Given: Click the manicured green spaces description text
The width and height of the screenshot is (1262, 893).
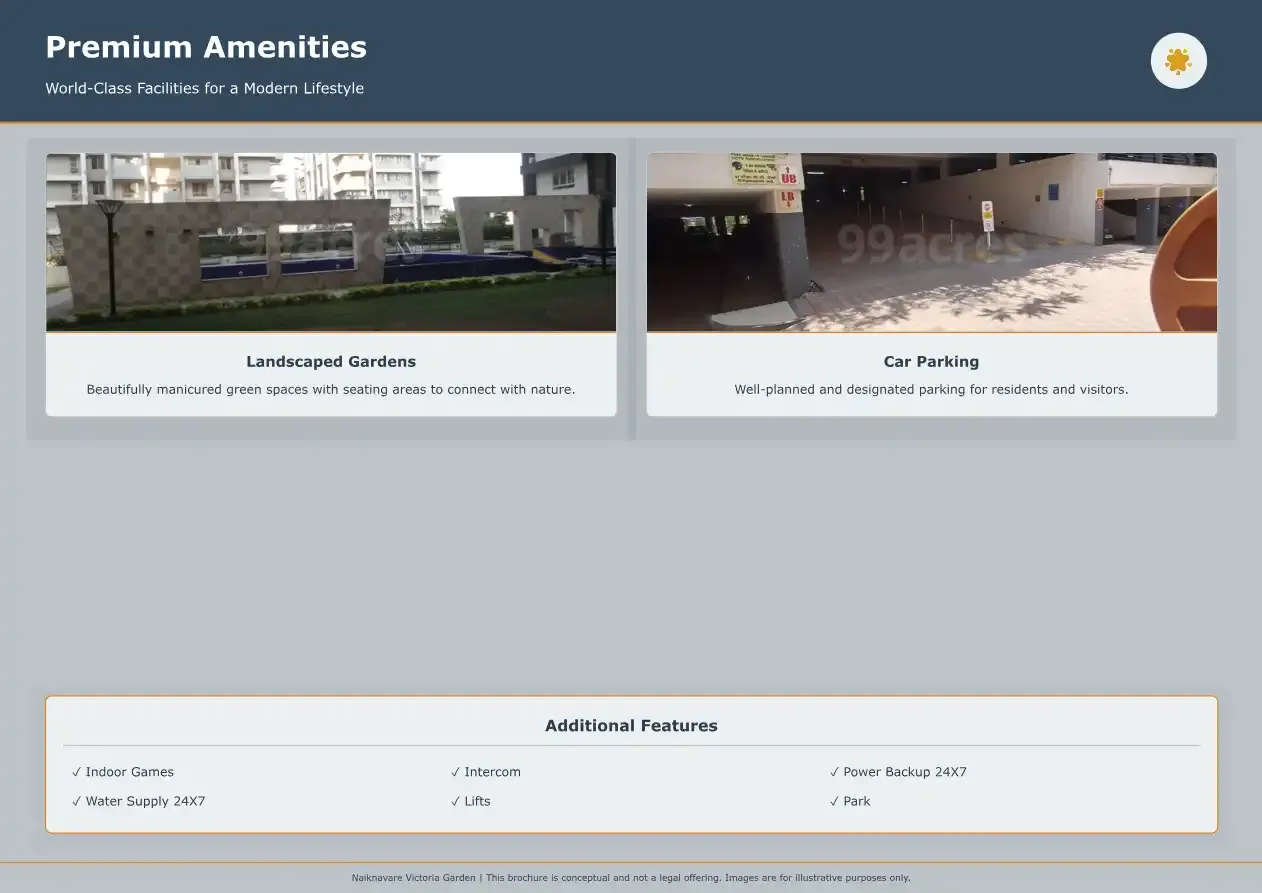Looking at the screenshot, I should [x=331, y=390].
